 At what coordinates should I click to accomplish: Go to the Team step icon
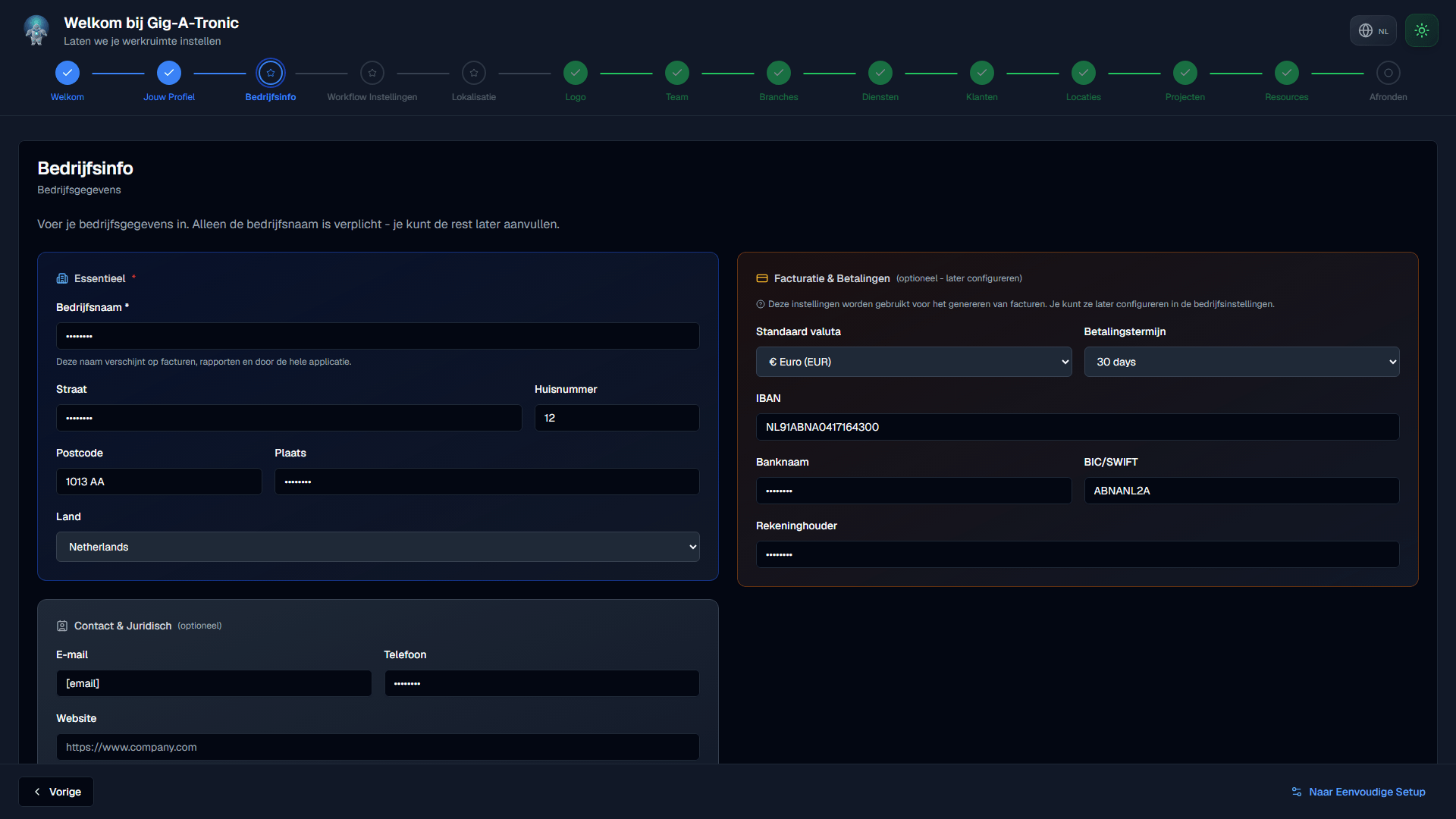click(677, 73)
